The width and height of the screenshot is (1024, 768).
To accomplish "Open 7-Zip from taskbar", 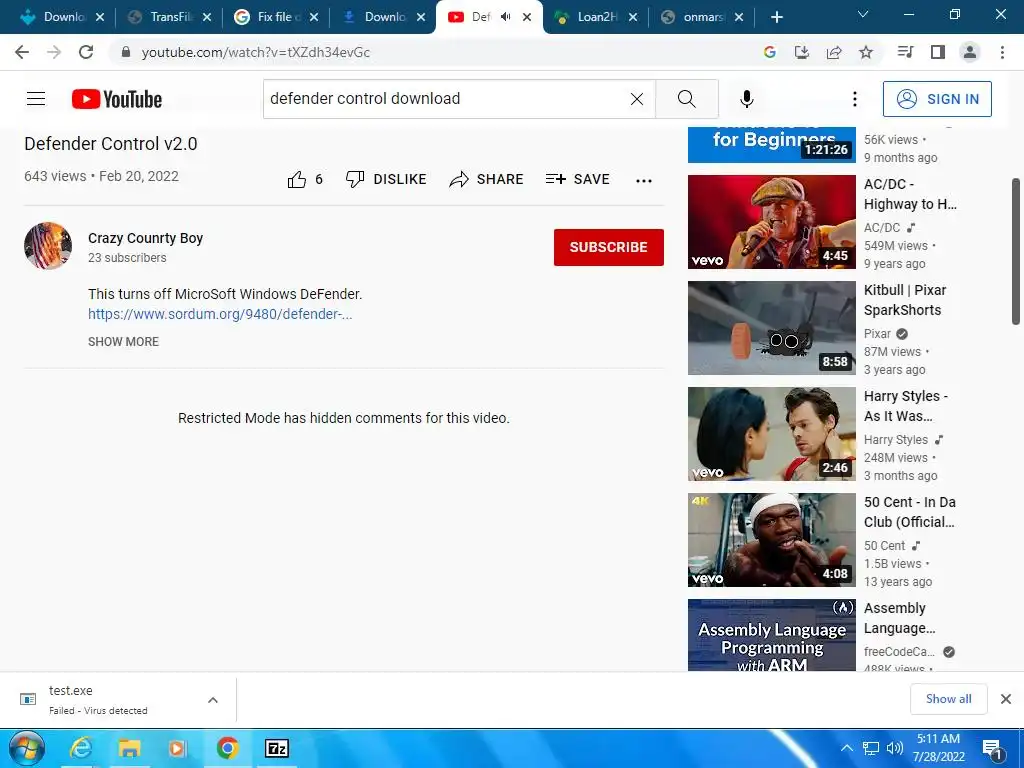I will click(277, 748).
